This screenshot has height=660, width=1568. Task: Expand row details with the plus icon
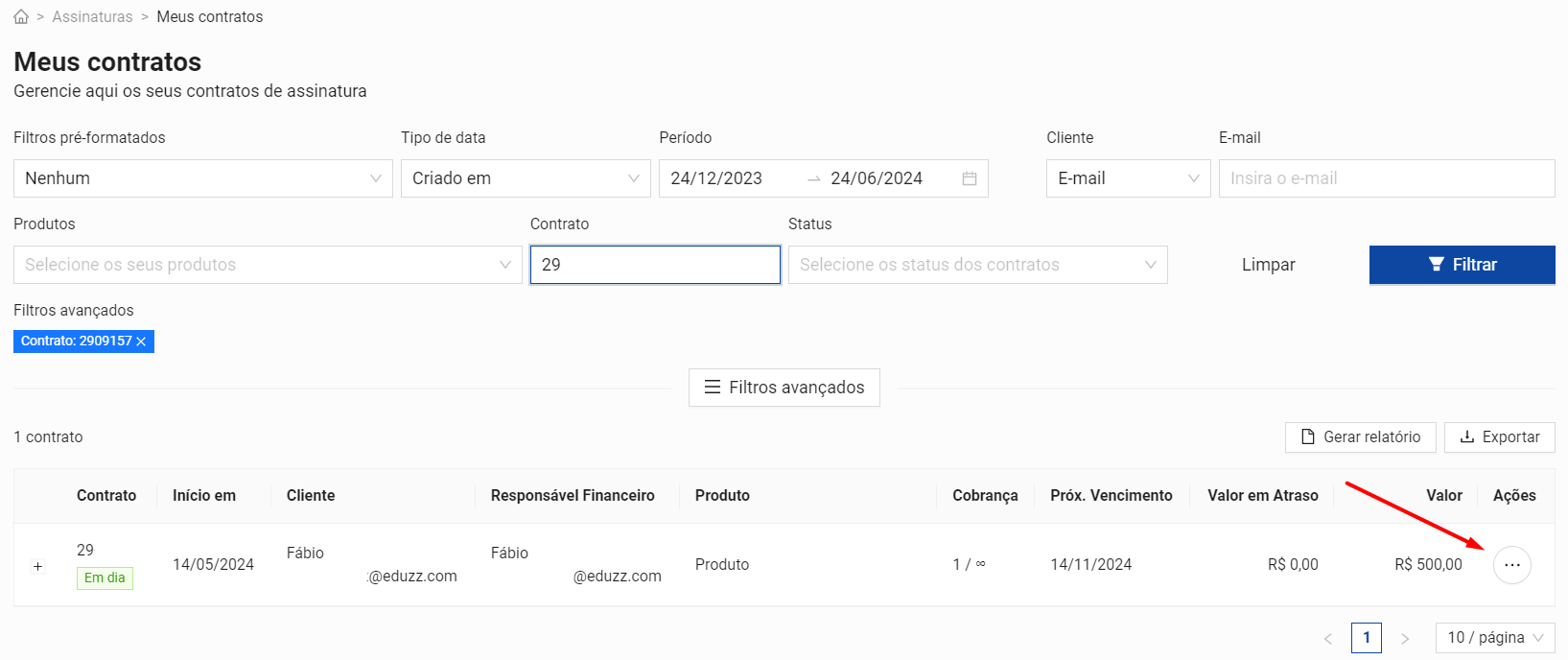coord(38,566)
